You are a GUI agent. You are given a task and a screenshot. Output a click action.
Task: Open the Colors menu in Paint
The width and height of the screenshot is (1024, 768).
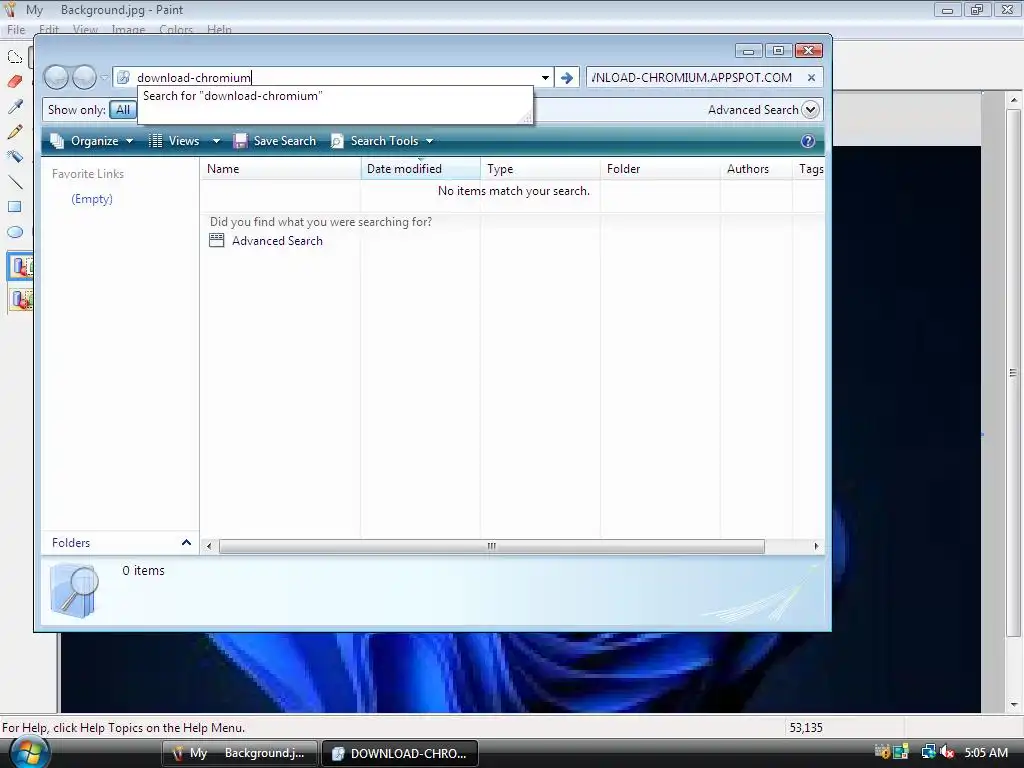point(176,29)
